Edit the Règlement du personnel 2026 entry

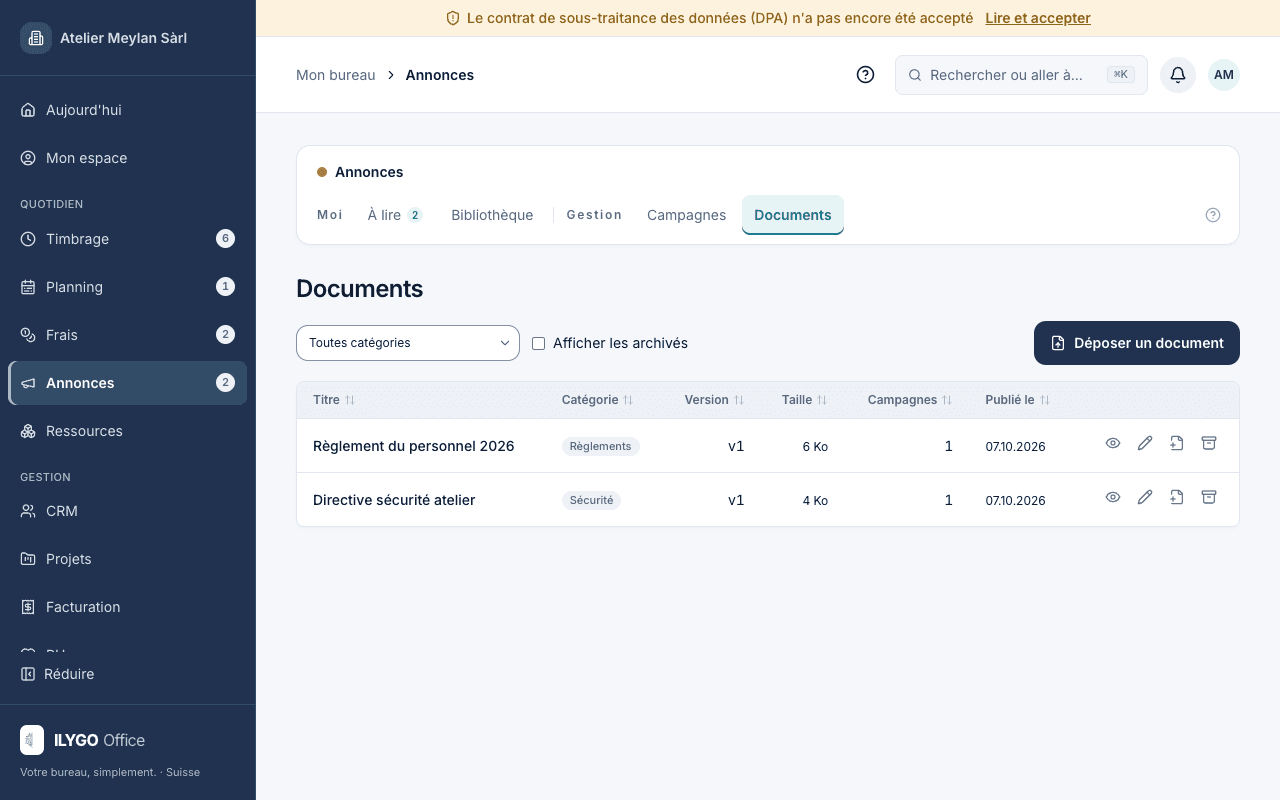(x=1145, y=443)
